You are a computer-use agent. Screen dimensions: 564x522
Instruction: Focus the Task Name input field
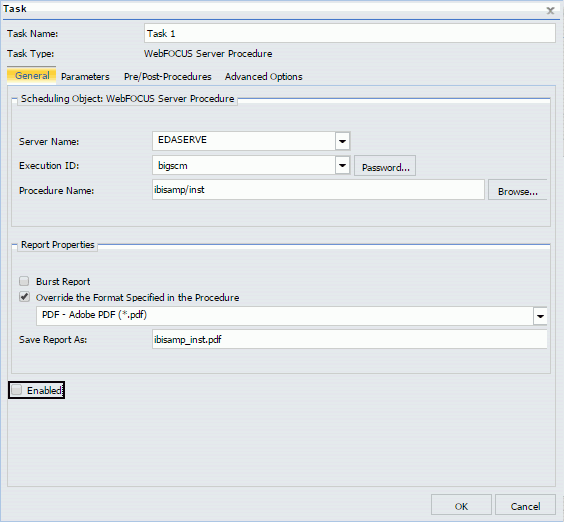point(350,33)
